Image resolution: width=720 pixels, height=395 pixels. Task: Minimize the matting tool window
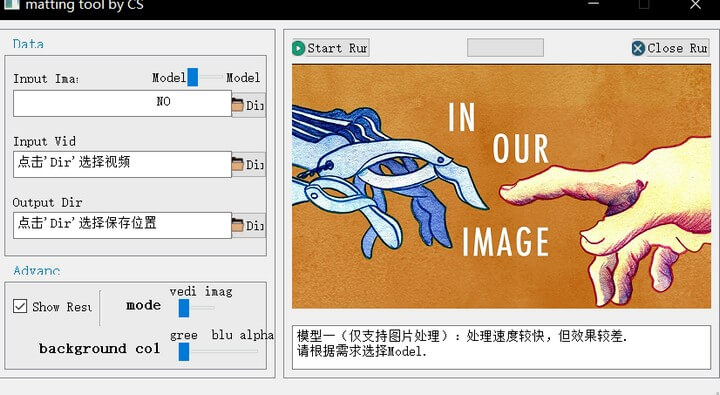pyautogui.click(x=594, y=5)
